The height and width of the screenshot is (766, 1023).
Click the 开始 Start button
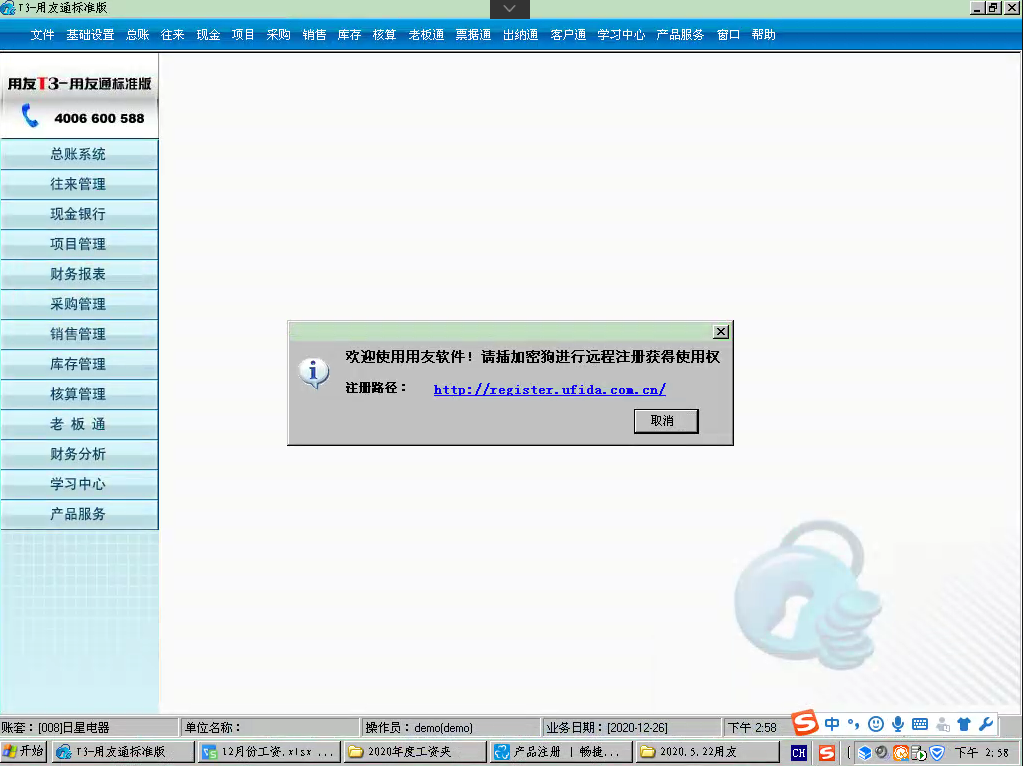pos(23,752)
